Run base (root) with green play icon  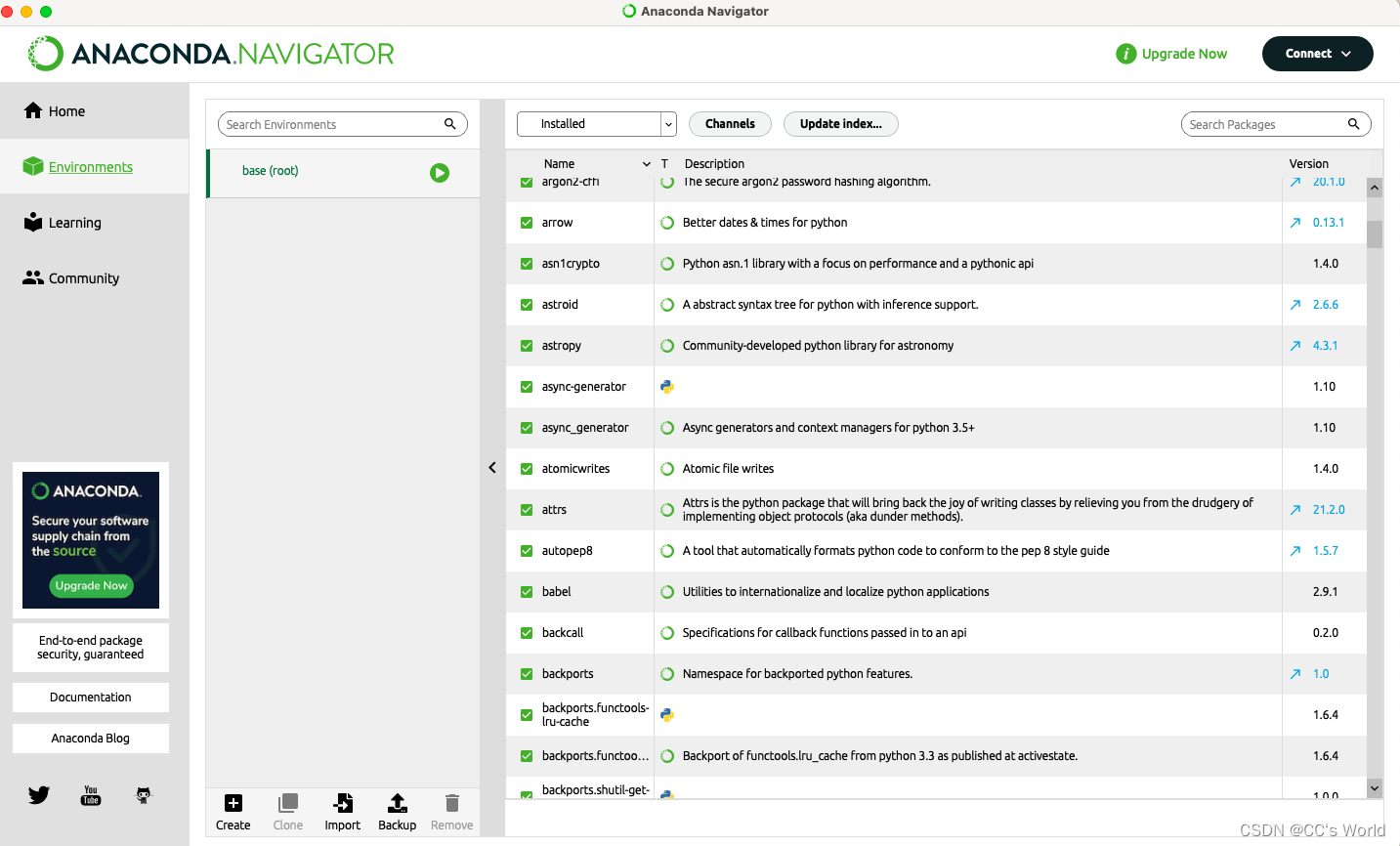[x=440, y=173]
